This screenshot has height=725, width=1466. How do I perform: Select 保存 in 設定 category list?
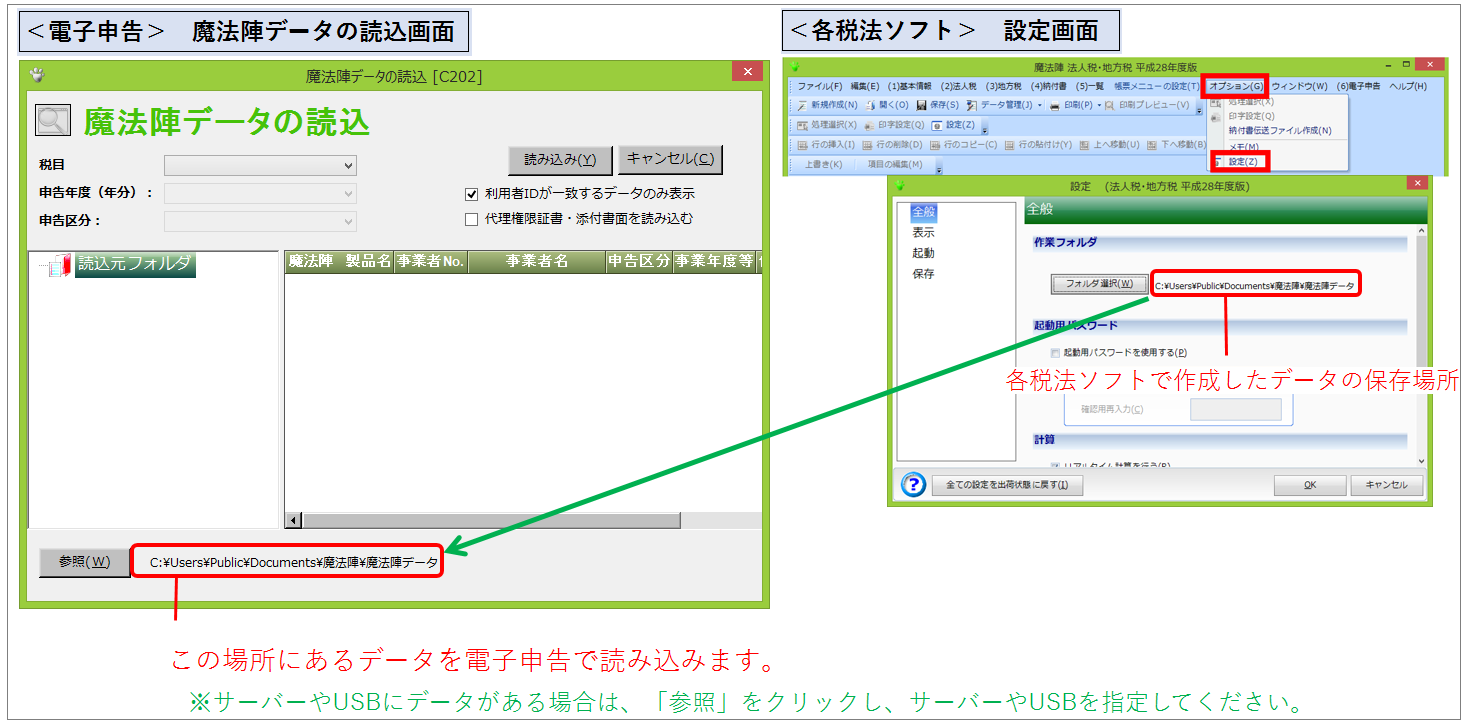pyautogui.click(x=923, y=274)
